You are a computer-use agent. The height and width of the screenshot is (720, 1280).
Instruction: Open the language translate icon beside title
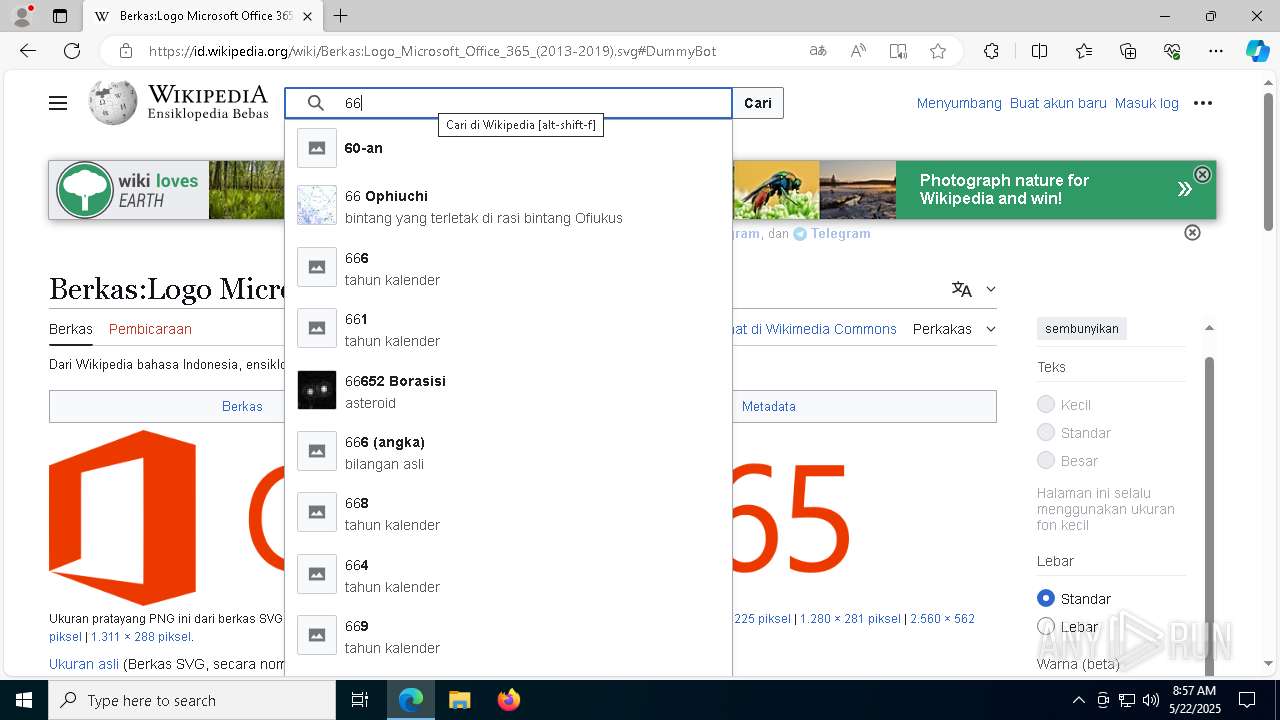[962, 289]
